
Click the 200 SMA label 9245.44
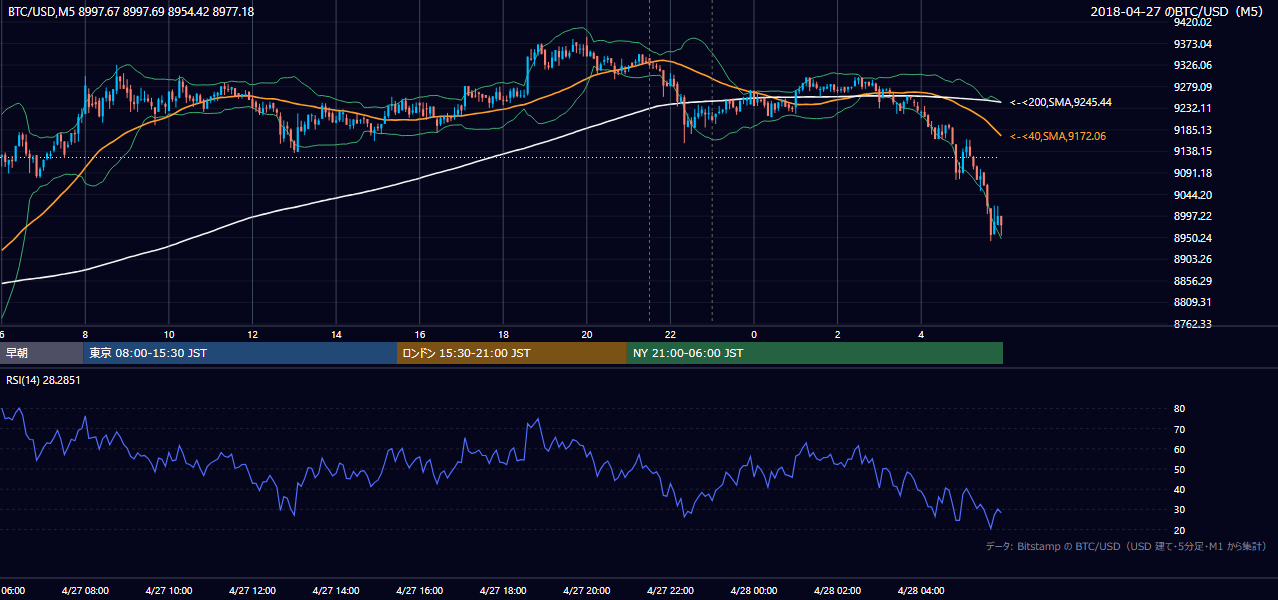[x=1061, y=102]
